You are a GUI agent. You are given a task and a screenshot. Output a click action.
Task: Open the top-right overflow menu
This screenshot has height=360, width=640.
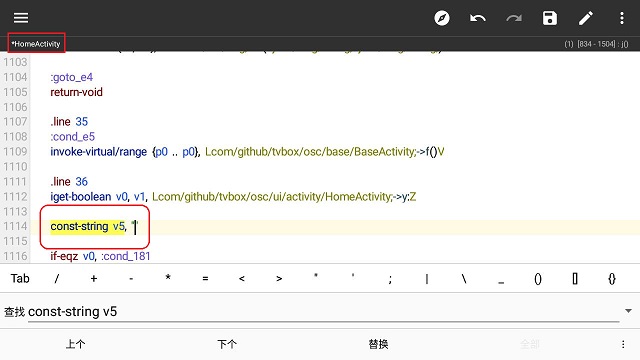tap(622, 18)
